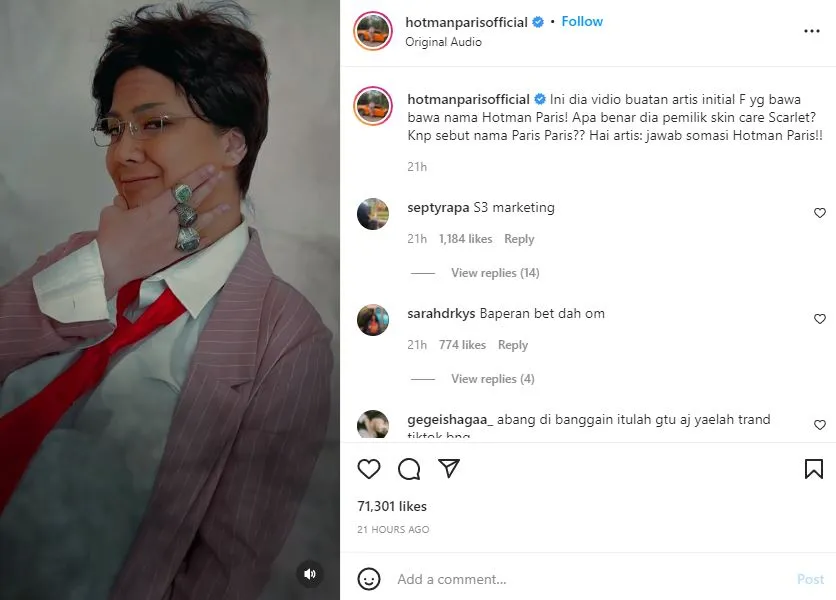Open septyrapa's profile avatar
The height and width of the screenshot is (600, 836).
click(373, 214)
